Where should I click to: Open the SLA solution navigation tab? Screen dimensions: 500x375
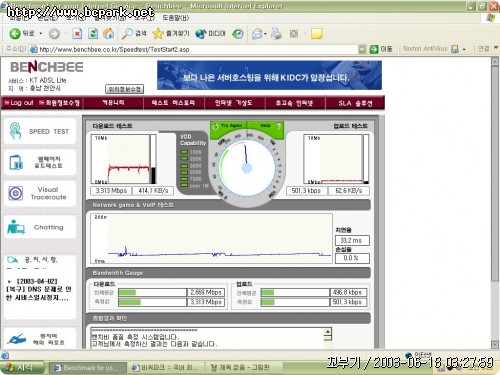[355, 103]
